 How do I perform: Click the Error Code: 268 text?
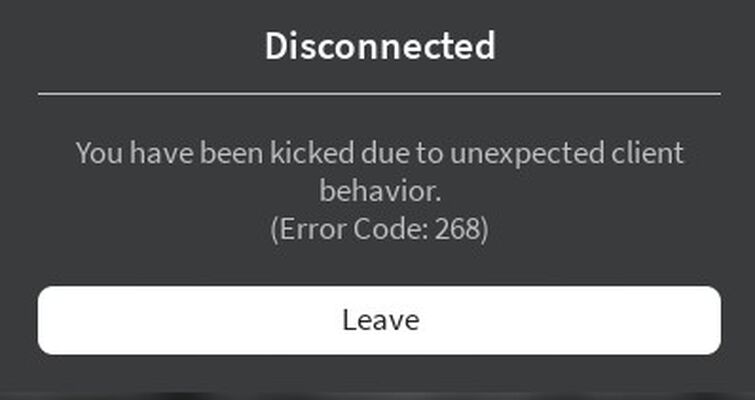(379, 229)
